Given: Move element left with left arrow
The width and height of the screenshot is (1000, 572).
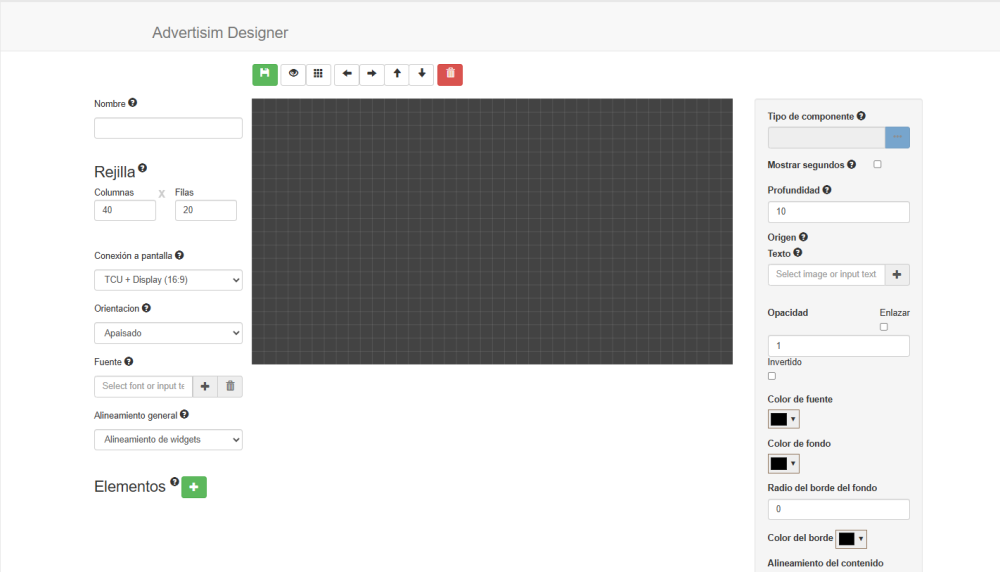Looking at the screenshot, I should pyautogui.click(x=346, y=74).
